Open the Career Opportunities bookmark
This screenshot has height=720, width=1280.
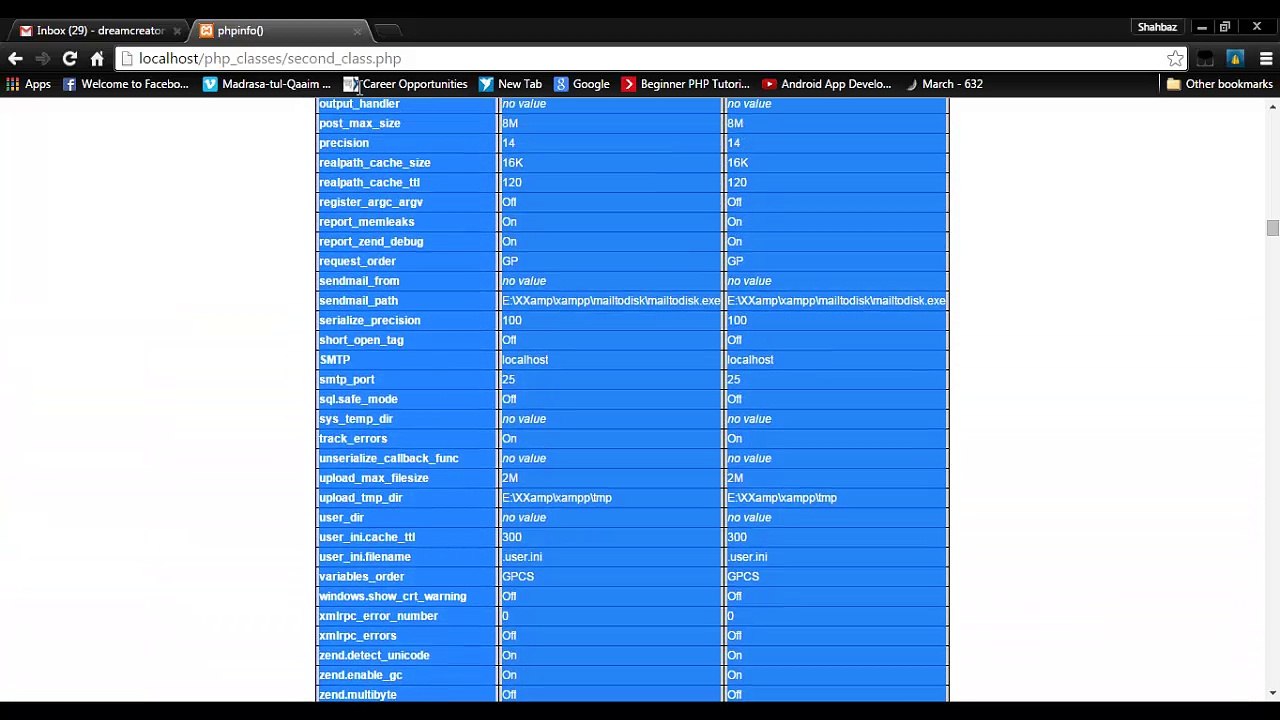click(405, 84)
